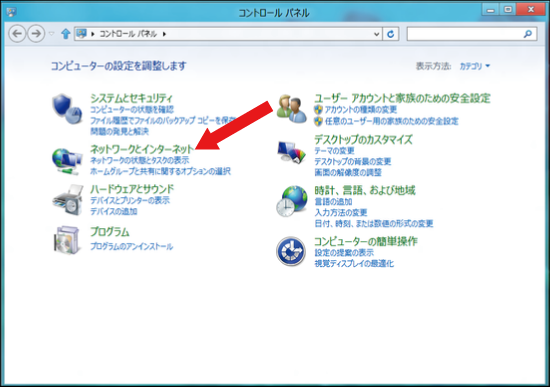Open ネットワークの状態とタスクの表示 link
Screen dimensions: 550x387
[140, 160]
